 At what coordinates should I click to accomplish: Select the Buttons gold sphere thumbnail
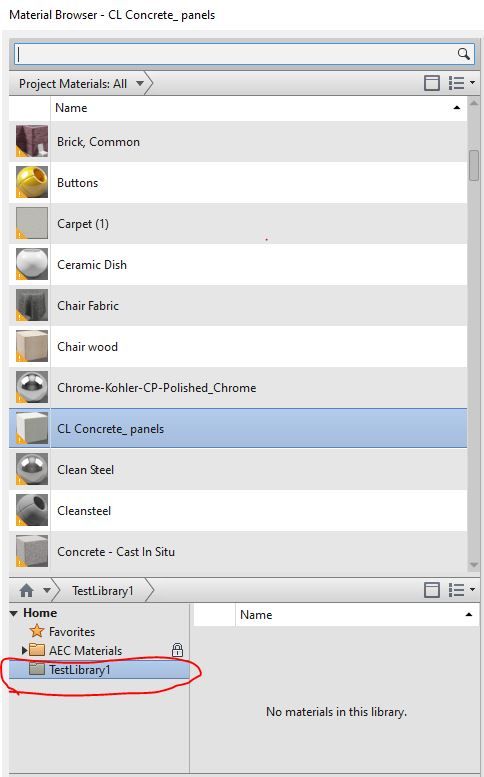click(32, 182)
